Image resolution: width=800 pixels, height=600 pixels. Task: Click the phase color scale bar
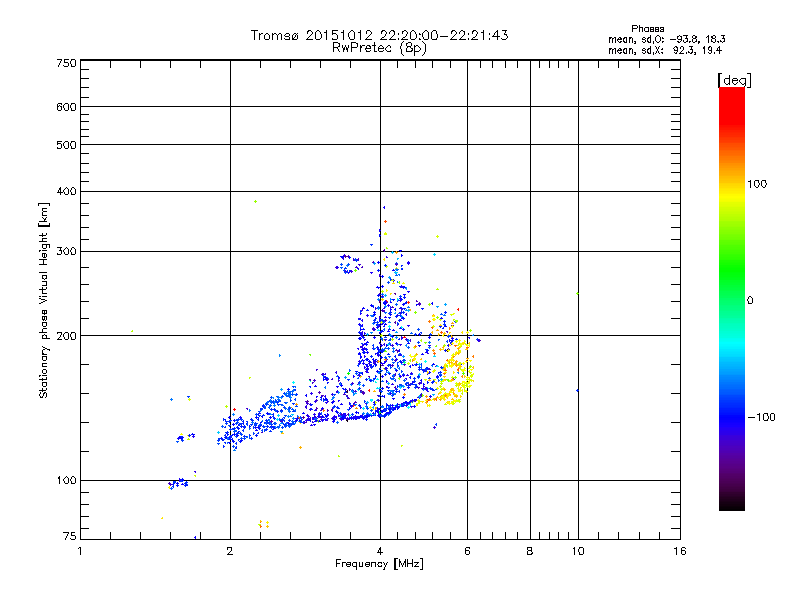point(732,299)
